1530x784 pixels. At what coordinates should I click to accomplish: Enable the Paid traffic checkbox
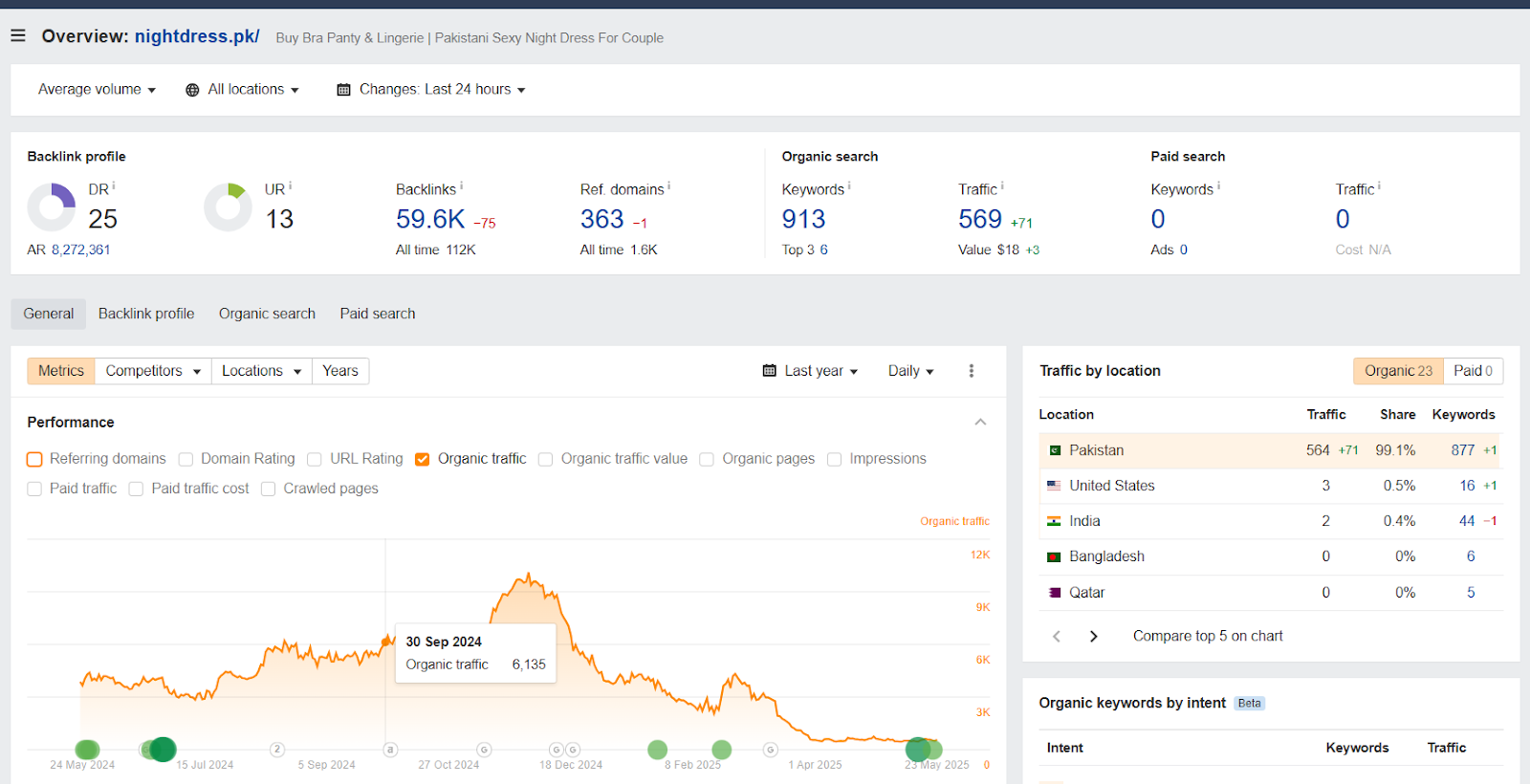[x=34, y=489]
